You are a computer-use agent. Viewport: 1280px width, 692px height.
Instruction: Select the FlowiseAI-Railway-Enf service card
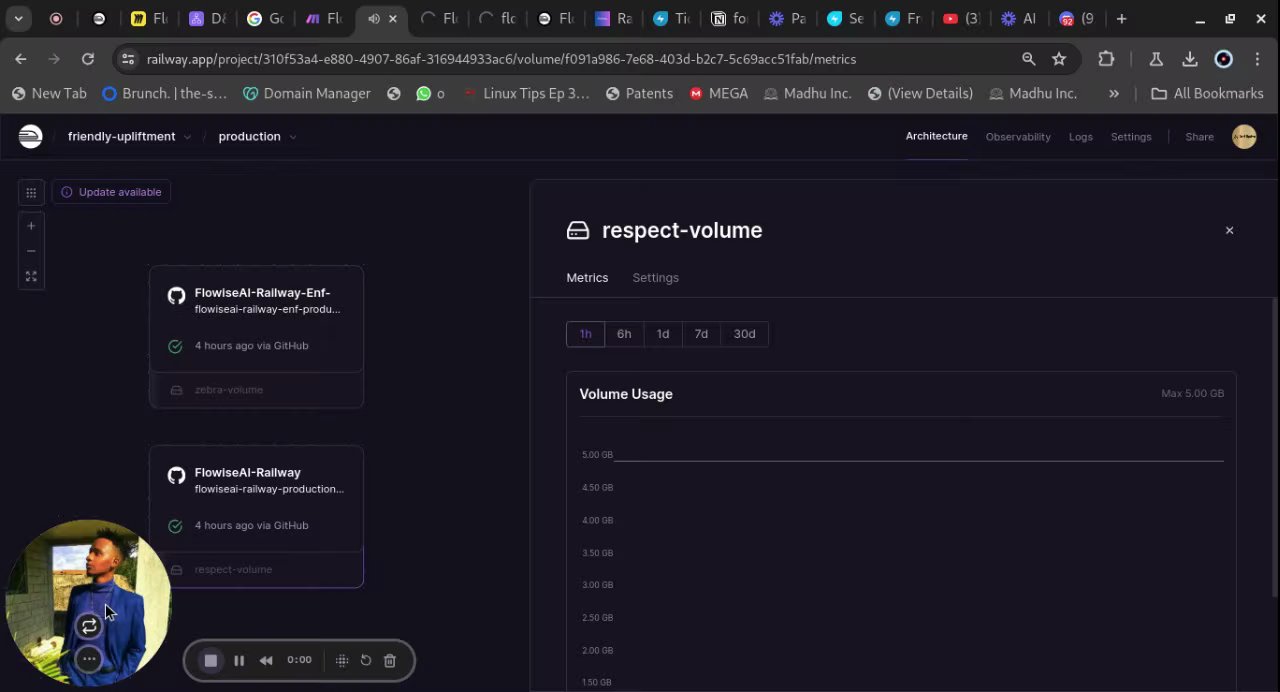coord(256,319)
